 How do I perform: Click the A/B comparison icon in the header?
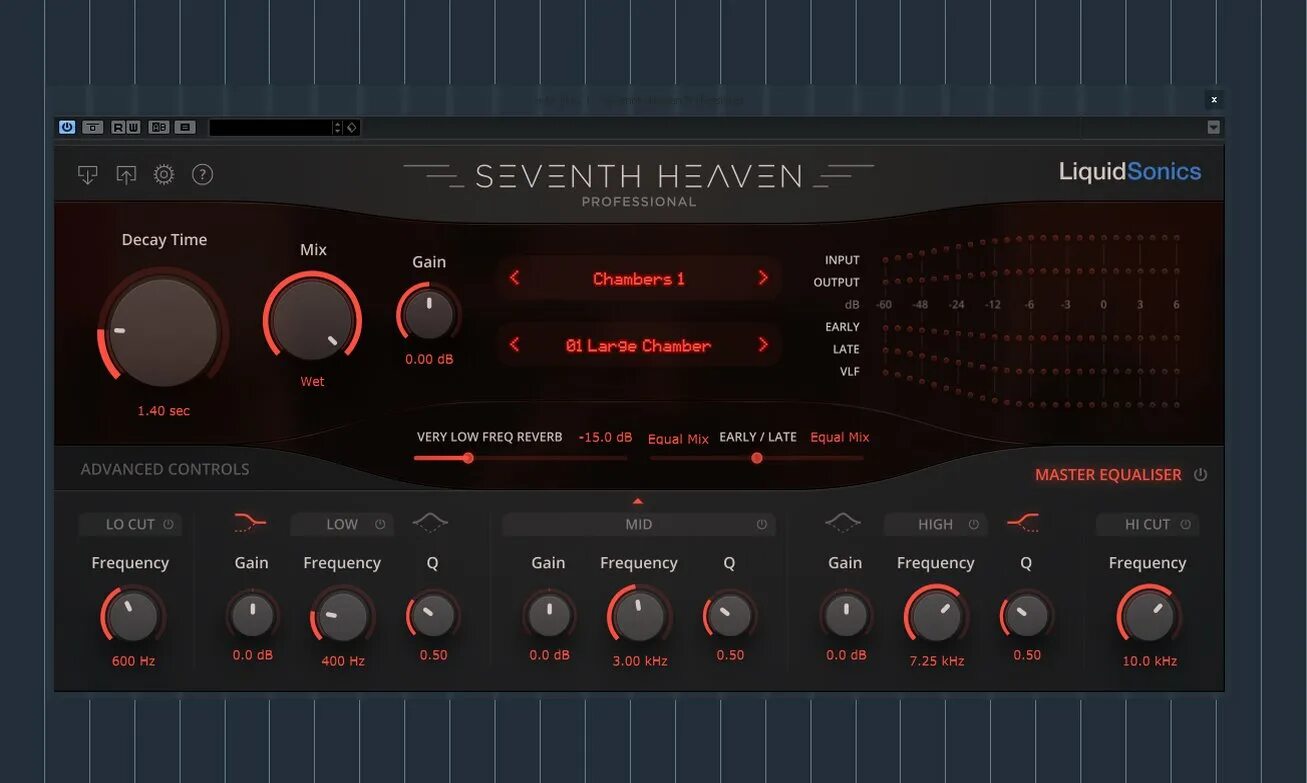(x=158, y=127)
